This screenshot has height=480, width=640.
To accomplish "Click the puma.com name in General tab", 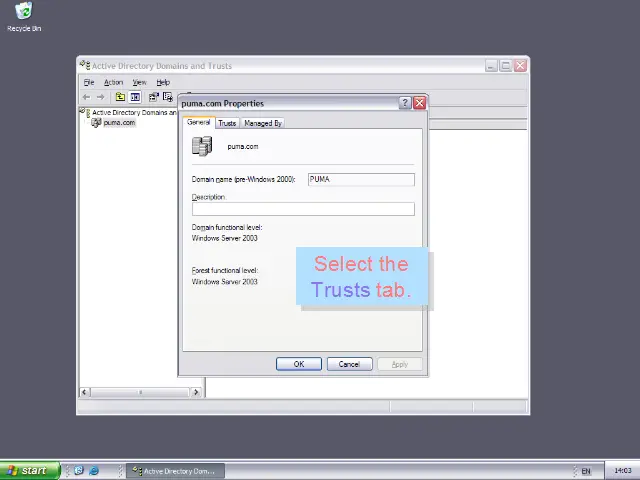I will tap(243, 147).
